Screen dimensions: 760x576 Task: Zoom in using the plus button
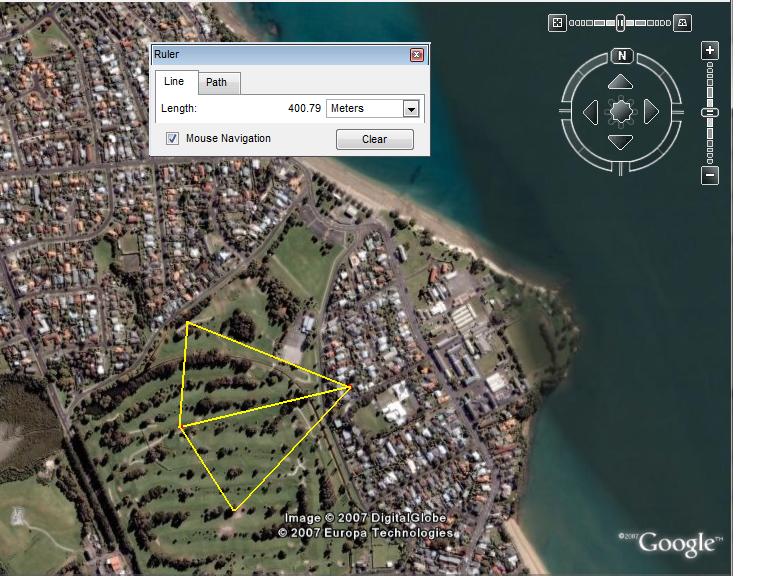pos(710,50)
